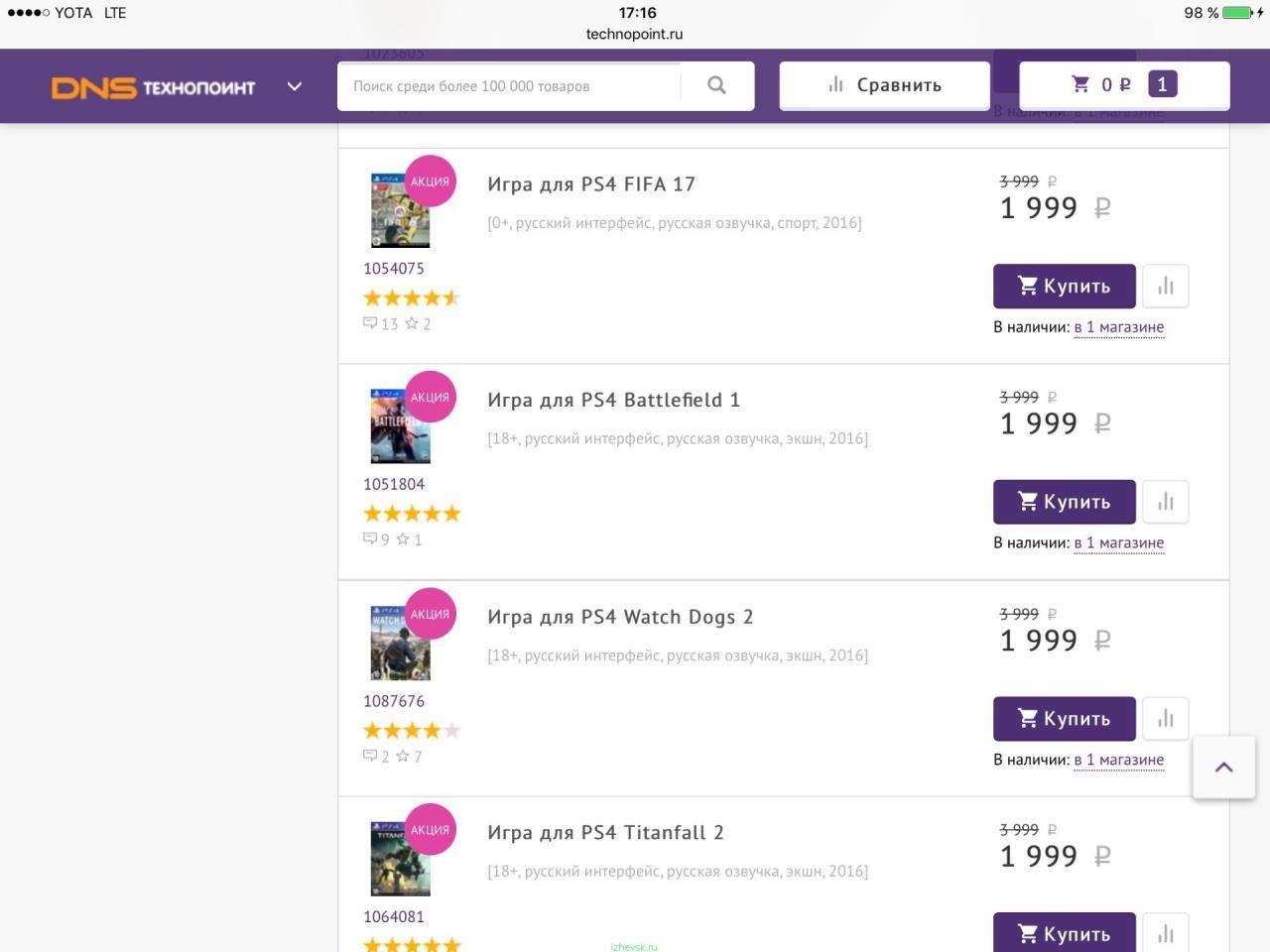Open the Игра для PS4 Battlefield 1 title
Image resolution: width=1270 pixels, height=952 pixels.
point(613,401)
